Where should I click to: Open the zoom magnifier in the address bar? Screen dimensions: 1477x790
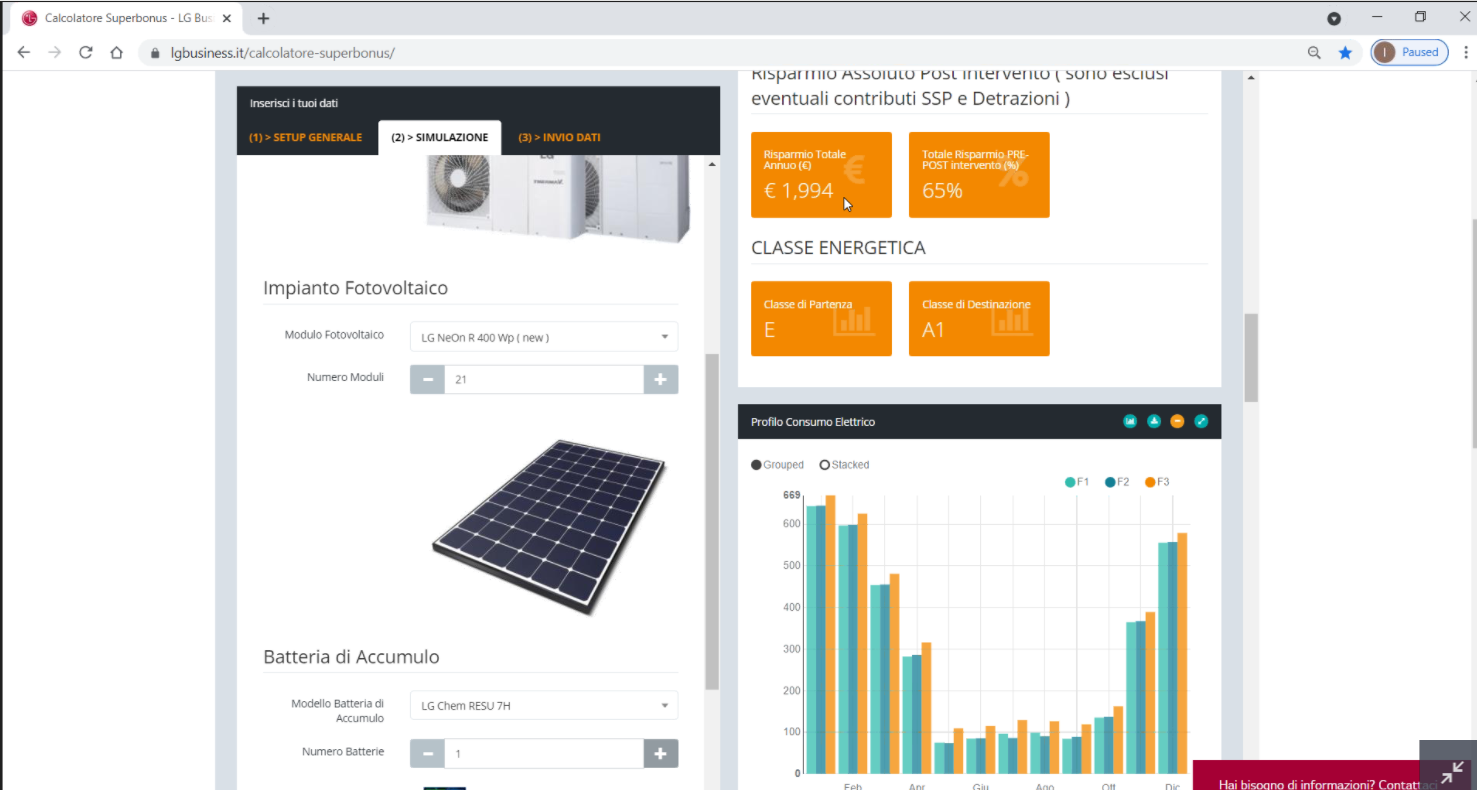coord(1315,52)
